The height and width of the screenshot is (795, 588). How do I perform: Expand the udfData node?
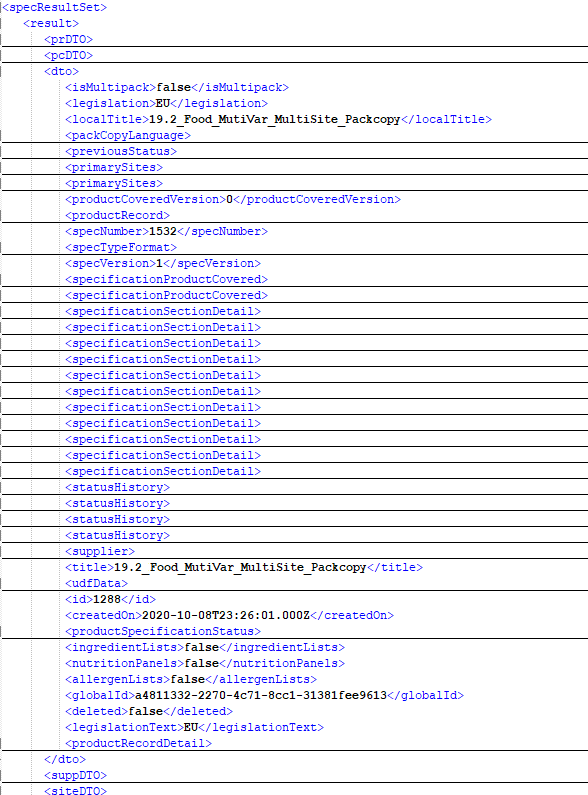[96, 584]
